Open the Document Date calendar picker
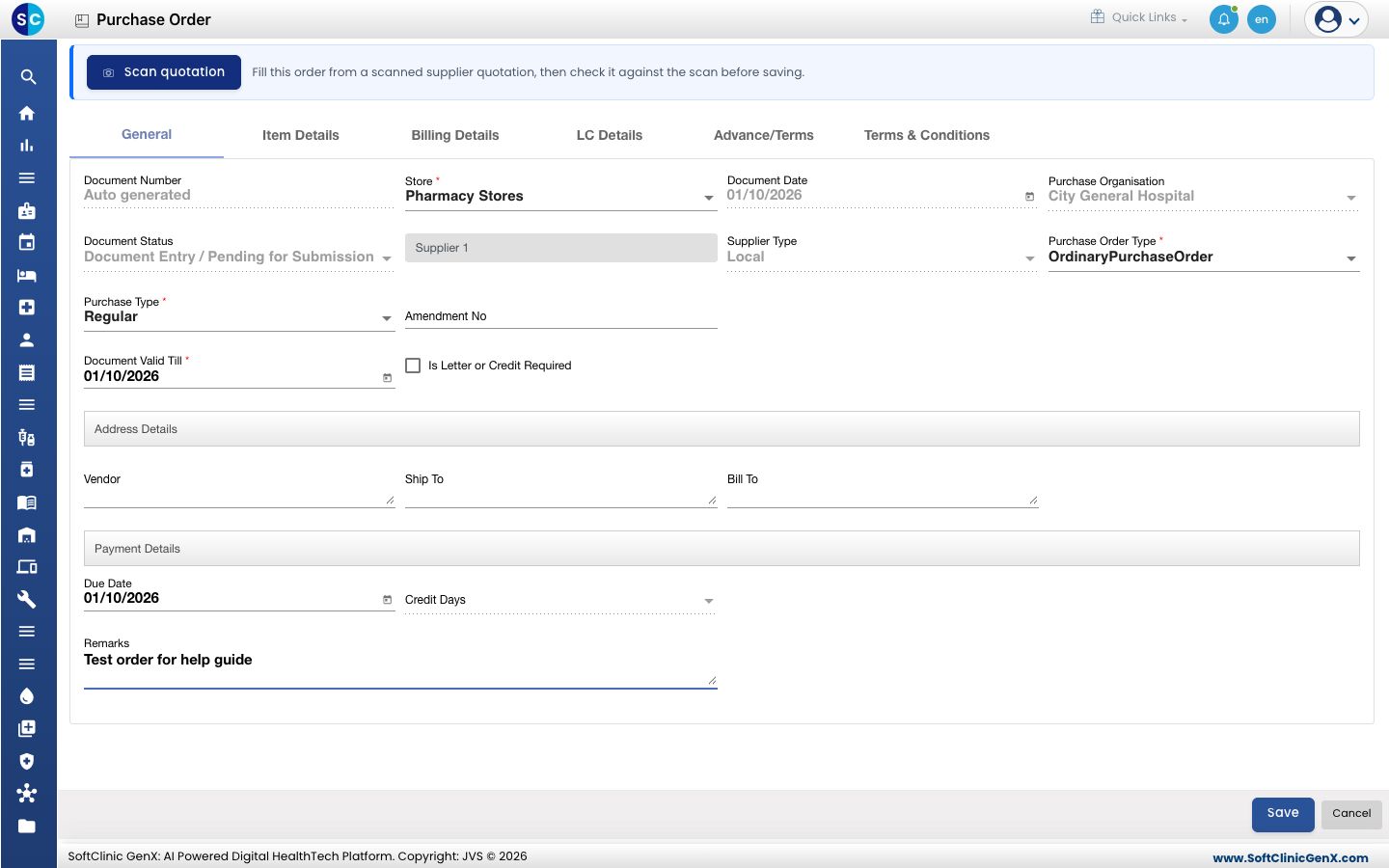The image size is (1389, 868). click(x=1029, y=197)
